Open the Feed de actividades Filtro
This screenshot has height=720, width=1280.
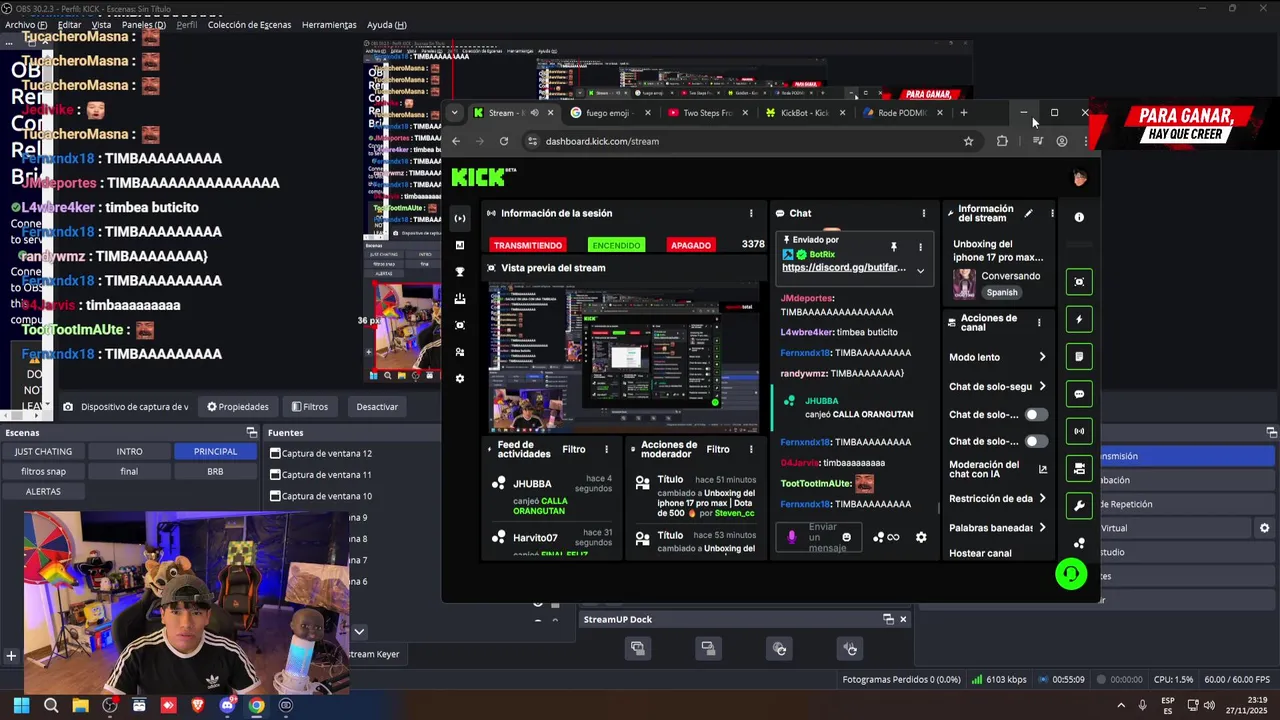click(574, 450)
